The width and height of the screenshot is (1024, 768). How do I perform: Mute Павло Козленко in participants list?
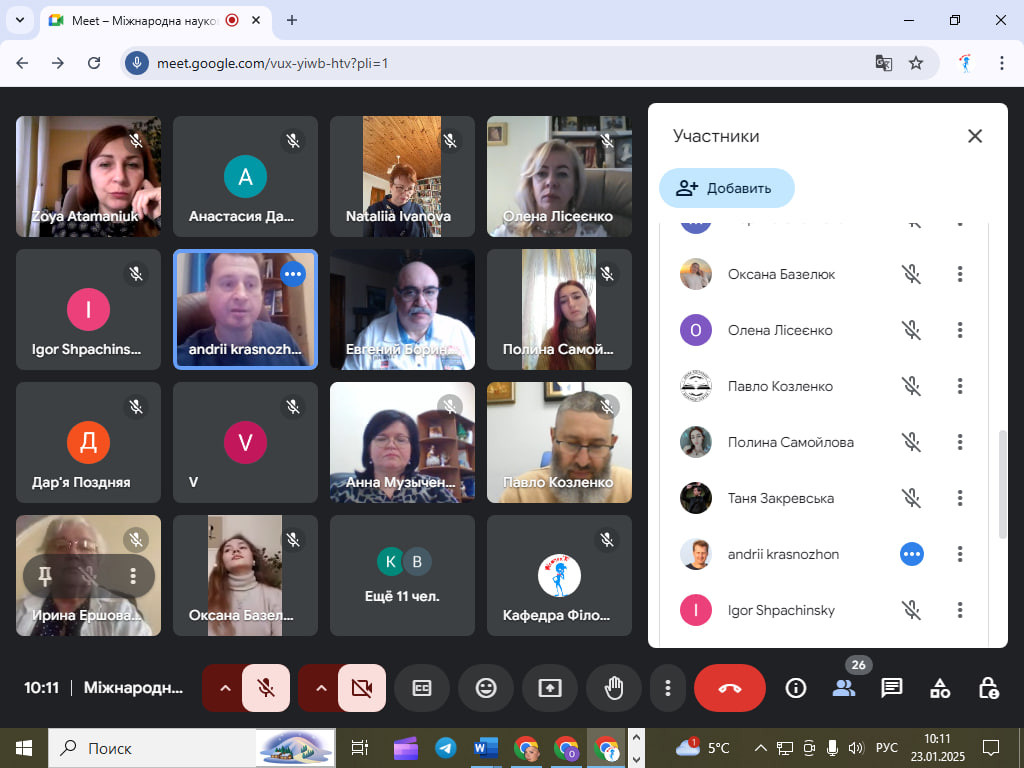click(x=912, y=386)
